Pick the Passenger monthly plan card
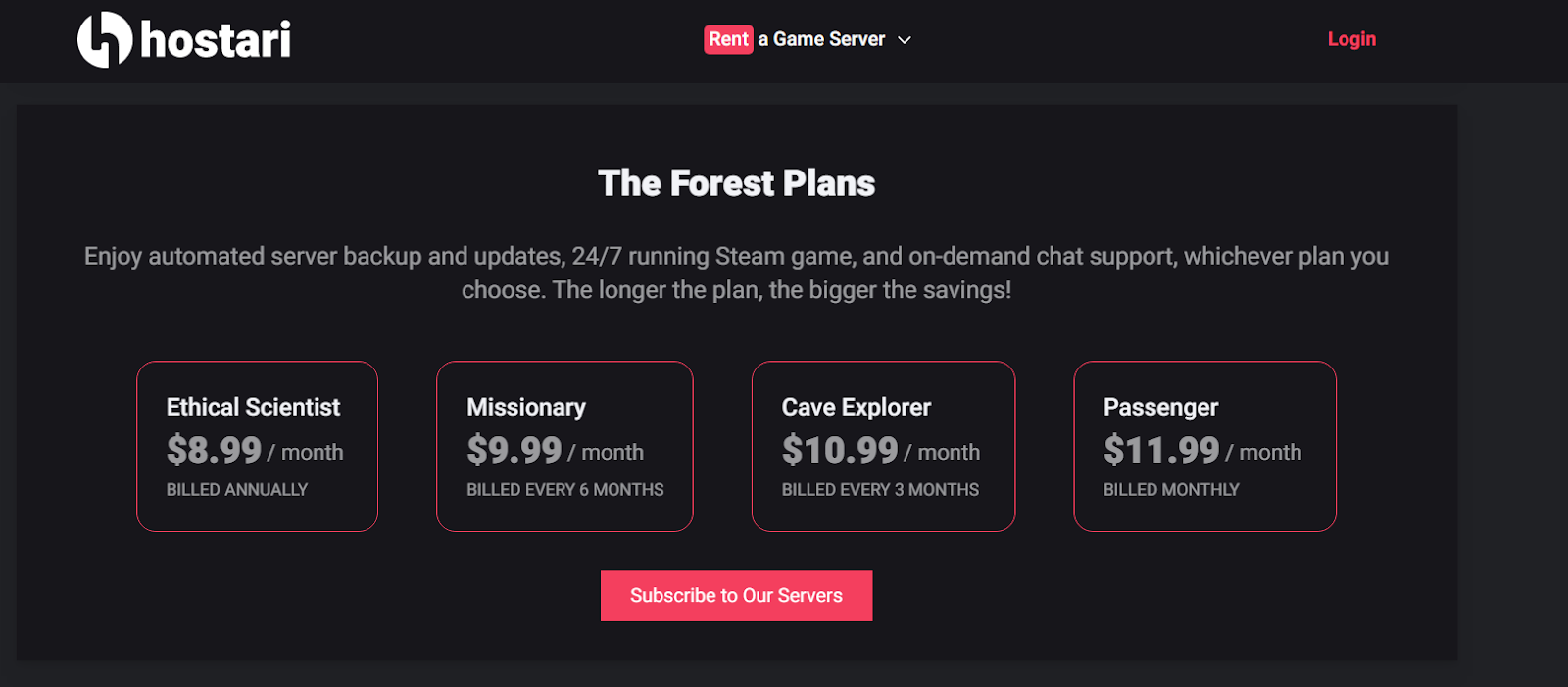 [1204, 447]
